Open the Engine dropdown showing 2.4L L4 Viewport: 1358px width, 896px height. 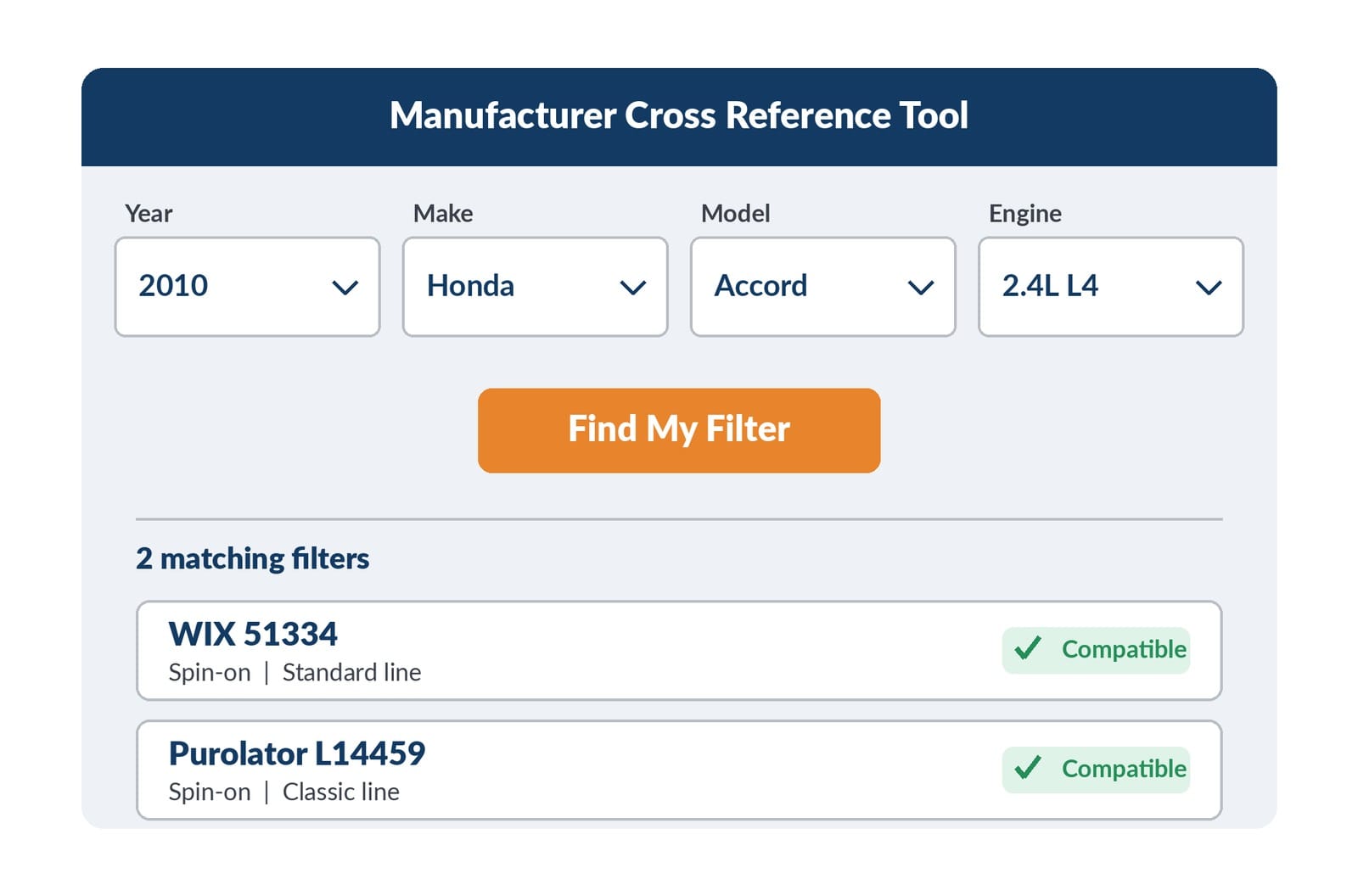click(1110, 287)
